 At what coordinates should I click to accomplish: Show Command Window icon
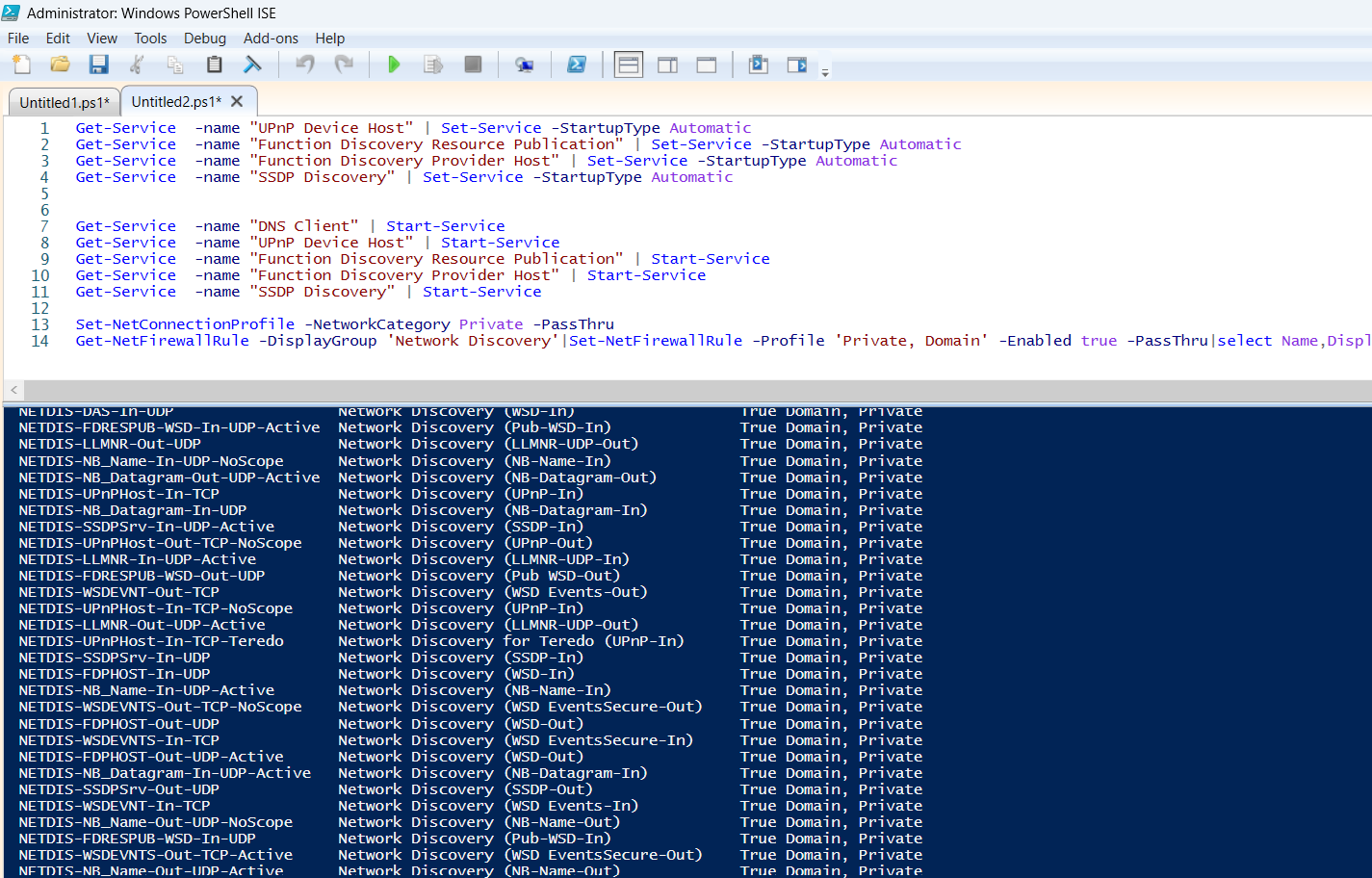759,65
